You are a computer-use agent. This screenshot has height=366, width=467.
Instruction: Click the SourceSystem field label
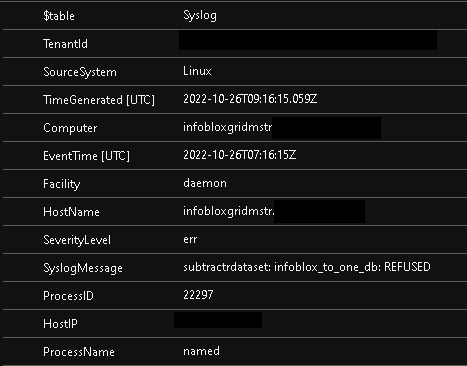(x=80, y=72)
